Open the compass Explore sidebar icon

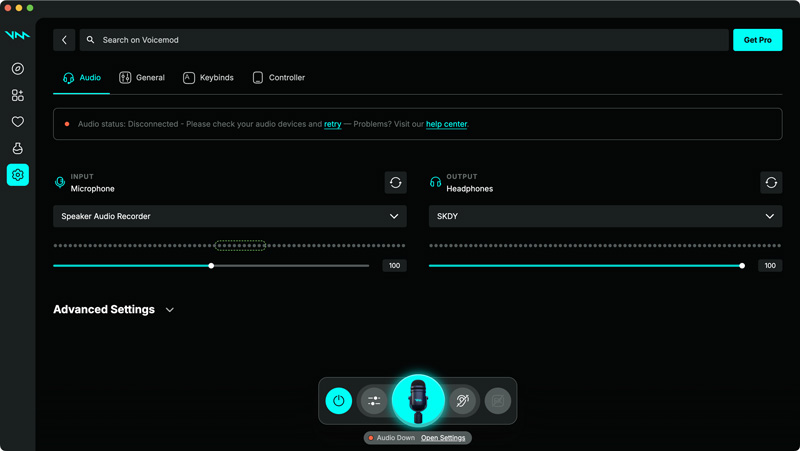[18, 69]
